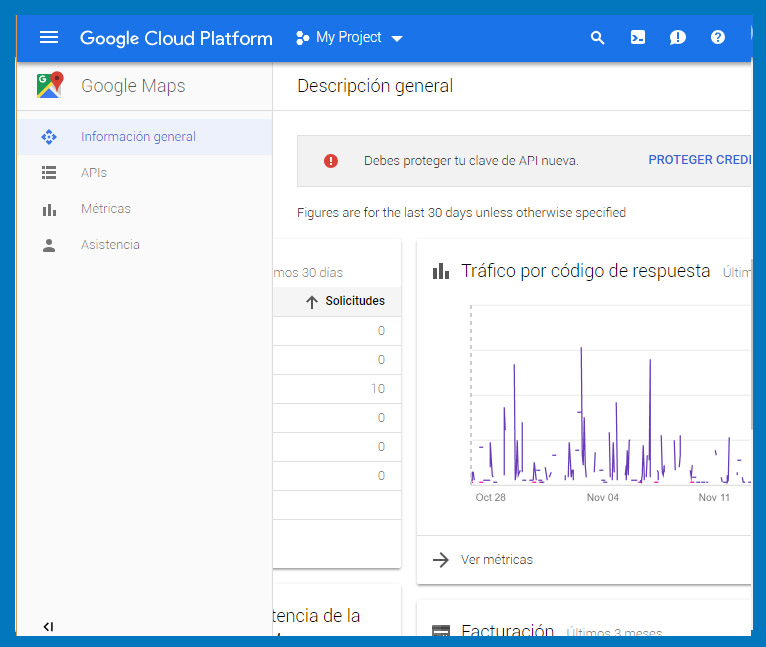Collapse the sidebar with the arrow icon
Screen dimensions: 766x647
click(48, 626)
